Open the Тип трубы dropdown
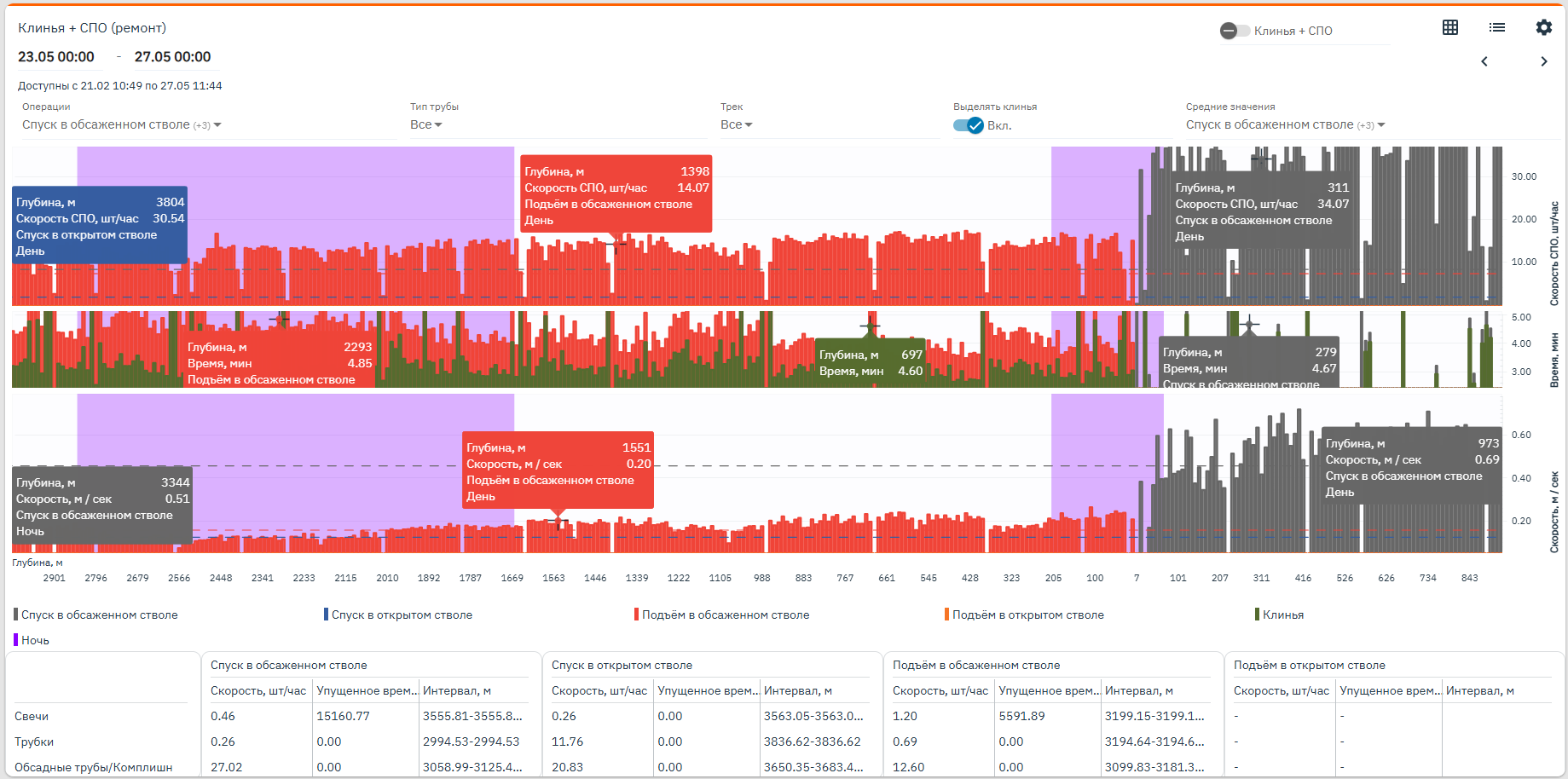Viewport: 1568px width, 779px height. tap(426, 124)
